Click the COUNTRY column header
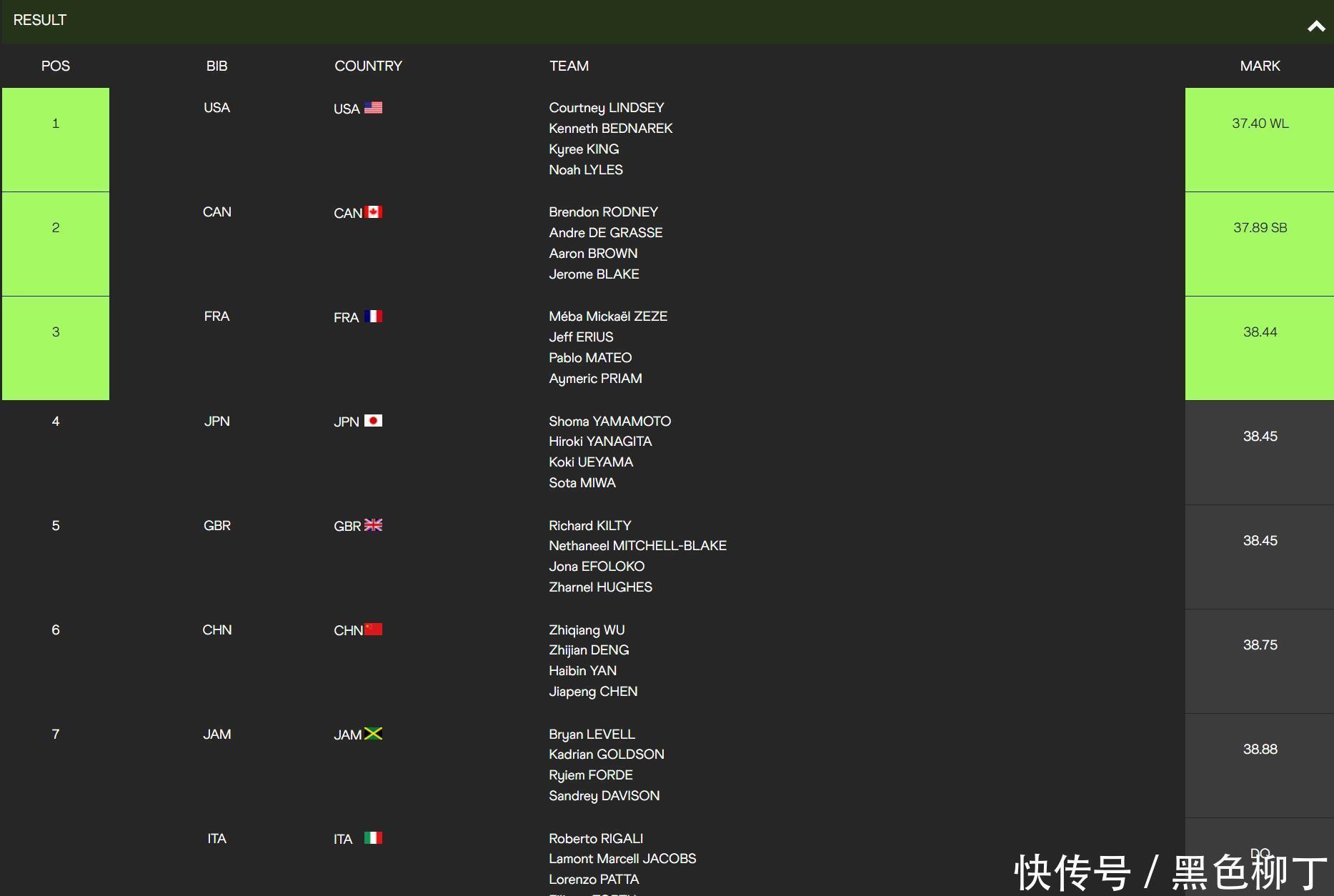The height and width of the screenshot is (896, 1334). [x=368, y=66]
